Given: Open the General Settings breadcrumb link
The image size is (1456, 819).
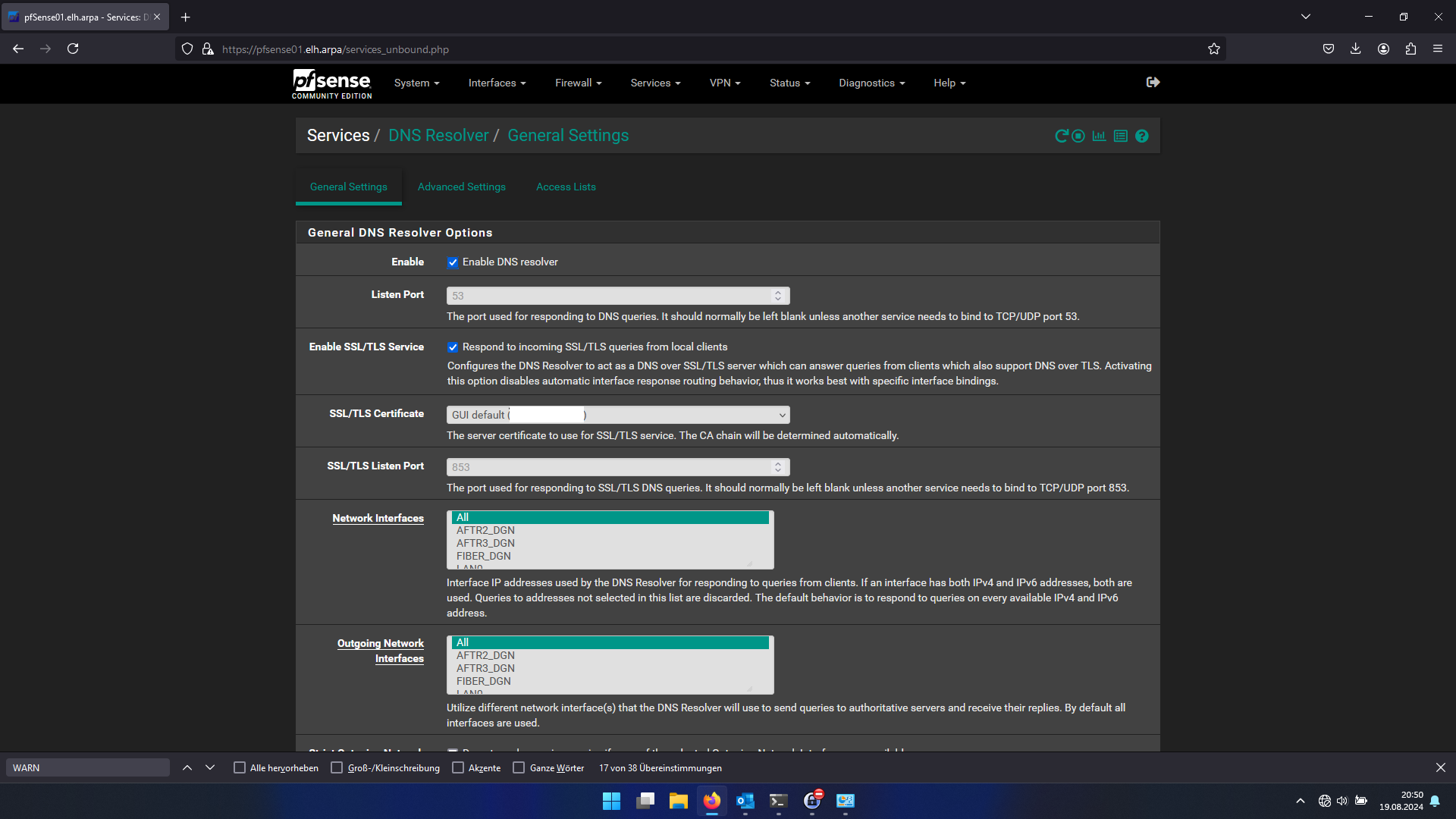Looking at the screenshot, I should click(x=568, y=135).
